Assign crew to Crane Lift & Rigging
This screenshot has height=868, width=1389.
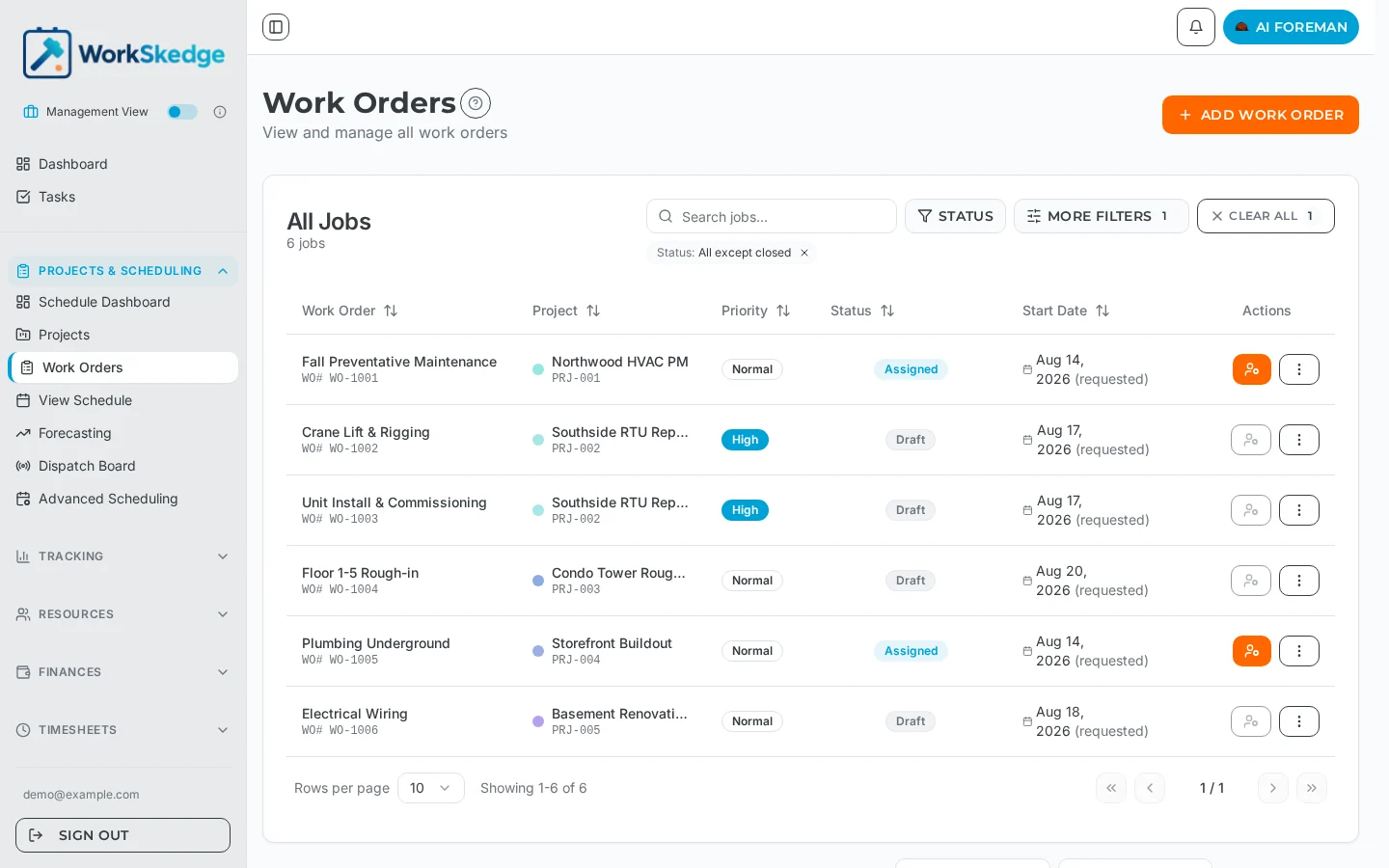click(x=1250, y=440)
